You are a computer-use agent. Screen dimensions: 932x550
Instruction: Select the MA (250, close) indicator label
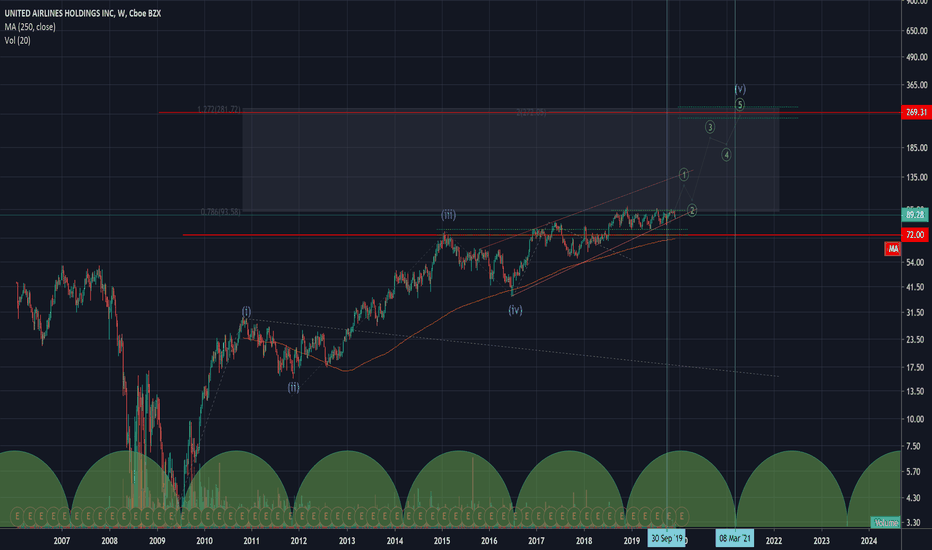click(30, 27)
